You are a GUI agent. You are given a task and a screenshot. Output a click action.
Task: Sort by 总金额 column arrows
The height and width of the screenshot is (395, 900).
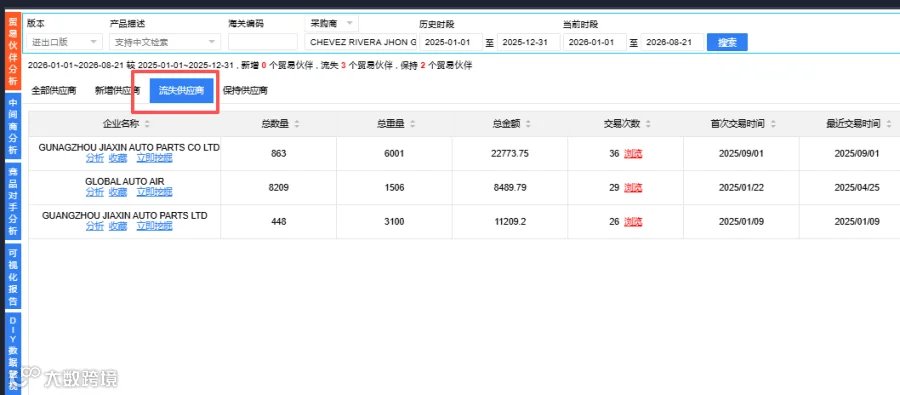coord(528,124)
